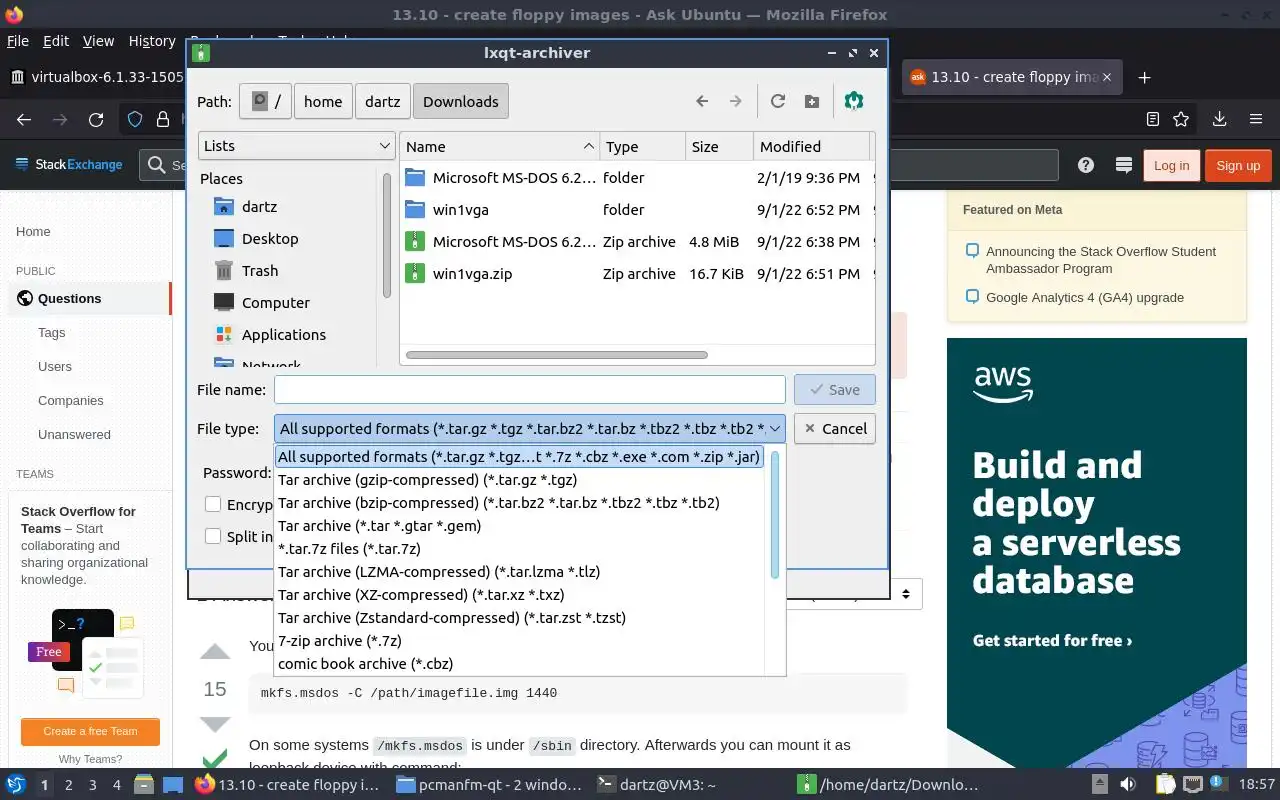Image resolution: width=1280 pixels, height=800 pixels.
Task: Click format list vertical scrollbar
Action: tap(775, 515)
